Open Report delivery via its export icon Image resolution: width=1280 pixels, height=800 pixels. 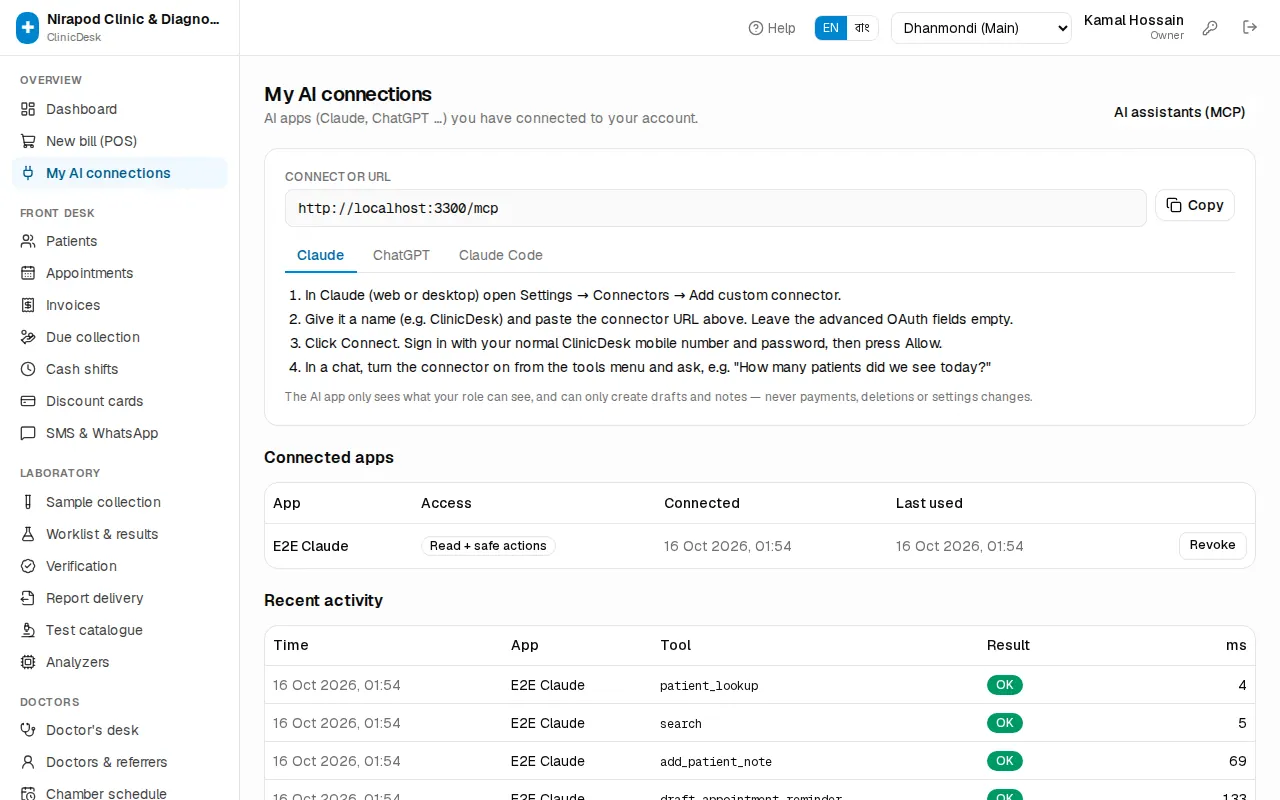[28, 598]
